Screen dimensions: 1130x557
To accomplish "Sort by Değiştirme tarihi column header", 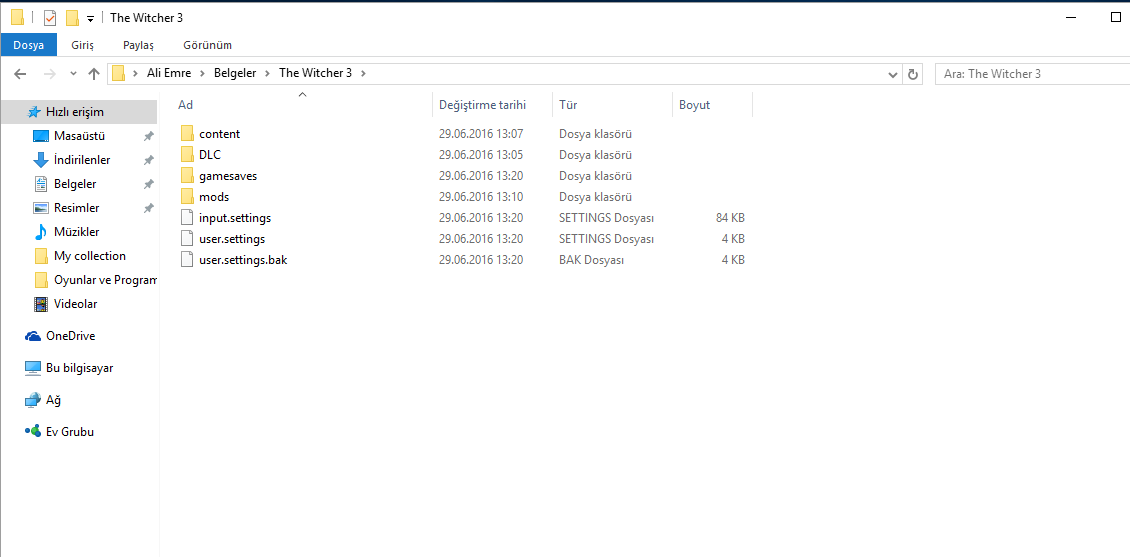I will click(493, 104).
